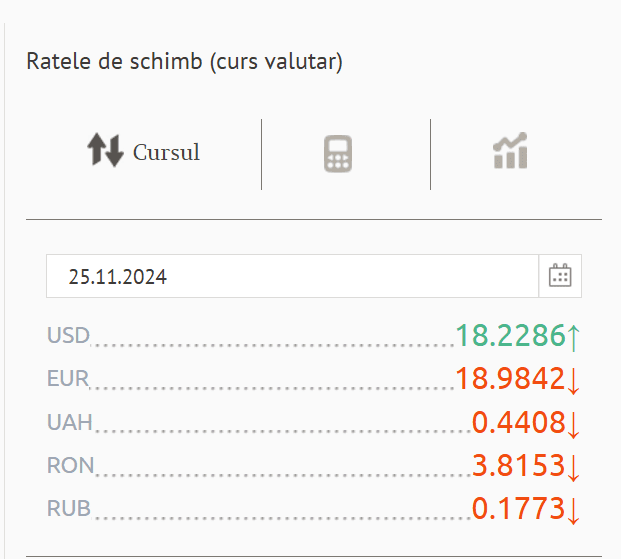621x559 pixels.
Task: Click the red down arrow beside UAH
Action: (573, 424)
